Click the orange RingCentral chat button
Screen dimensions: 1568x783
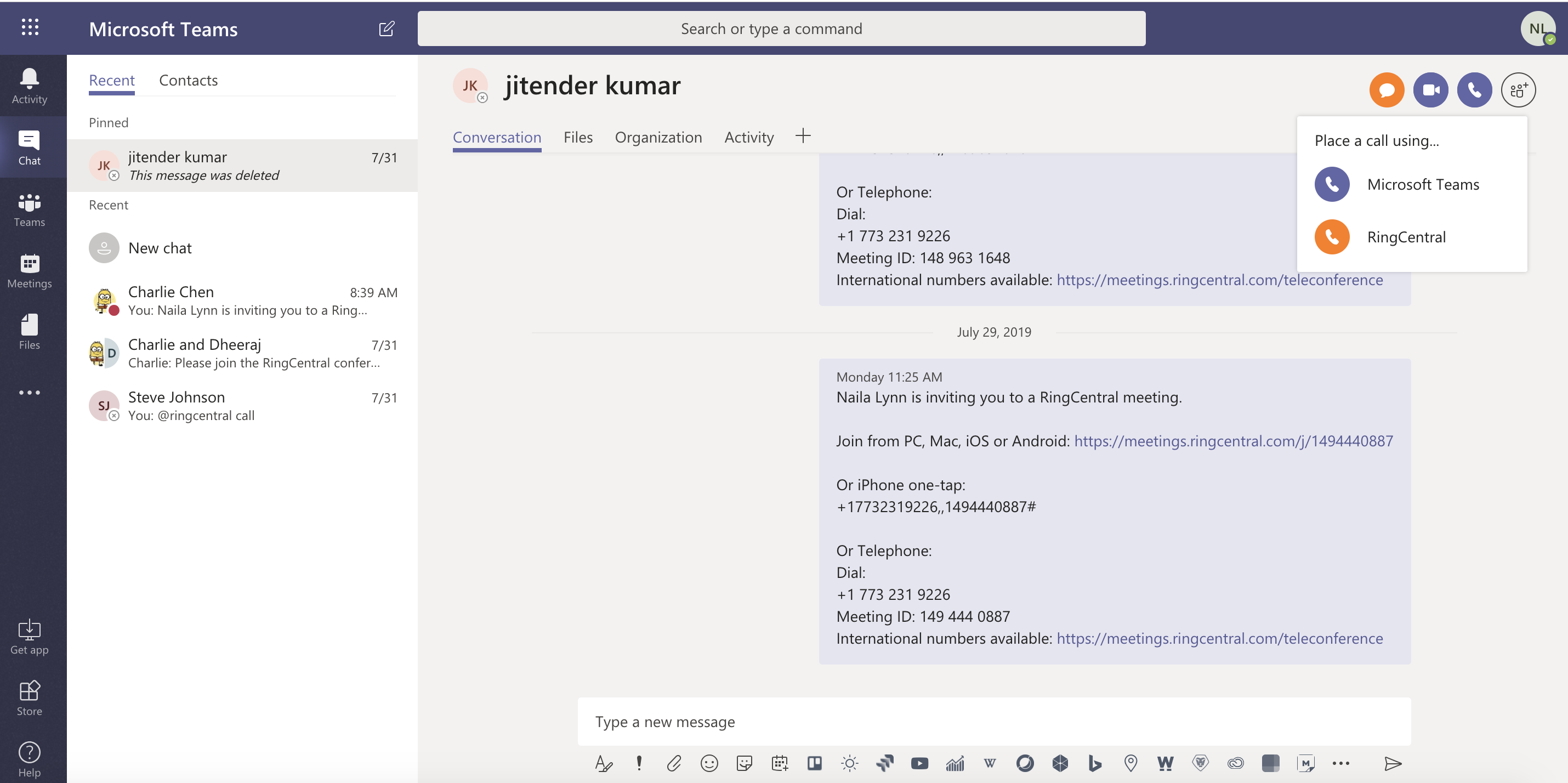coord(1387,89)
